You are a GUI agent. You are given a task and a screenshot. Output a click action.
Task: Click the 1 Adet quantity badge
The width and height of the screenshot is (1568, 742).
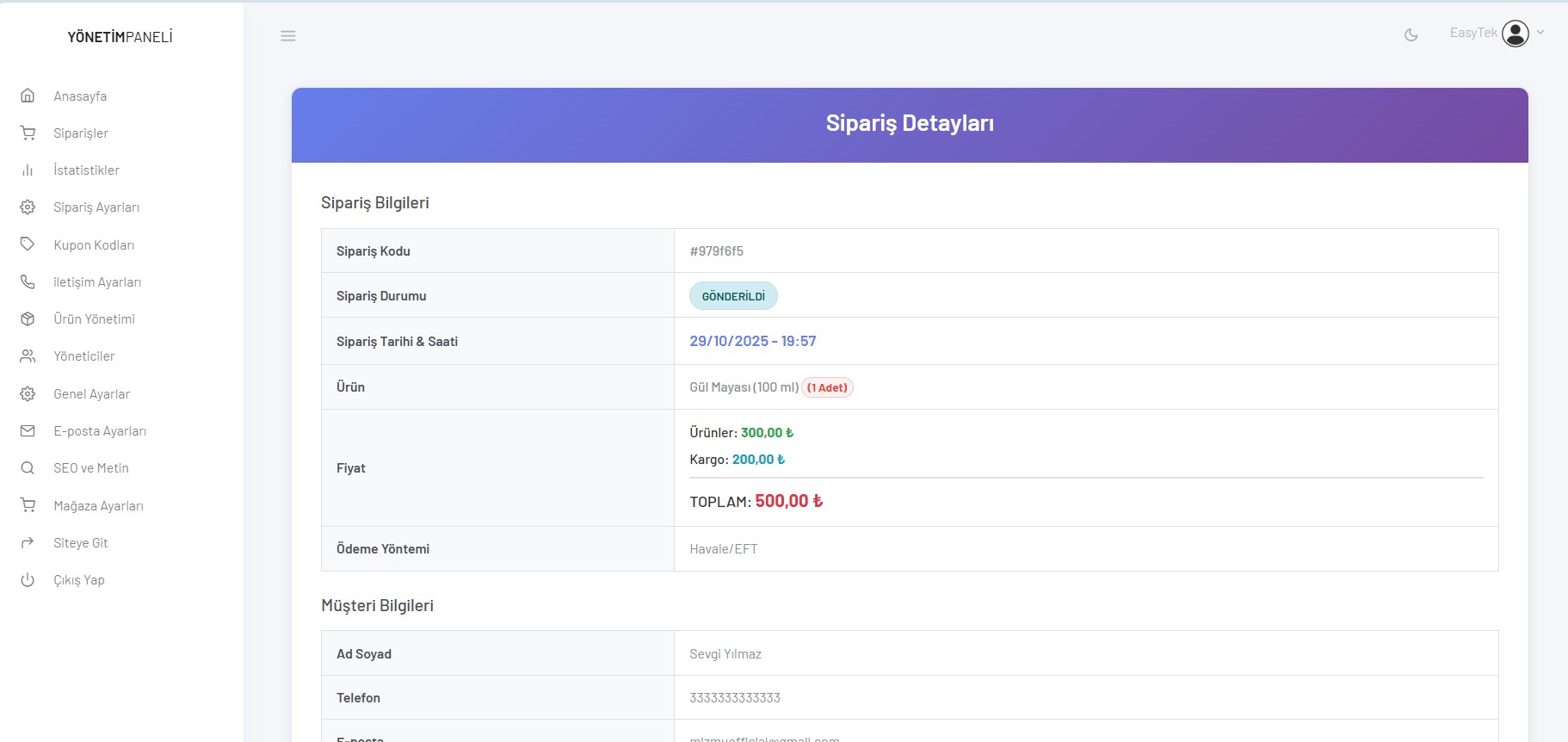tap(827, 387)
